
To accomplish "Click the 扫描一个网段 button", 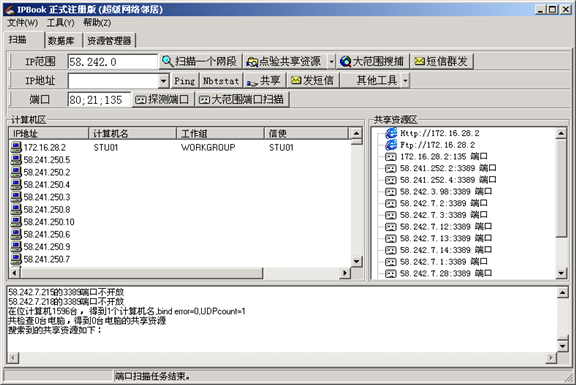I will pos(201,61).
